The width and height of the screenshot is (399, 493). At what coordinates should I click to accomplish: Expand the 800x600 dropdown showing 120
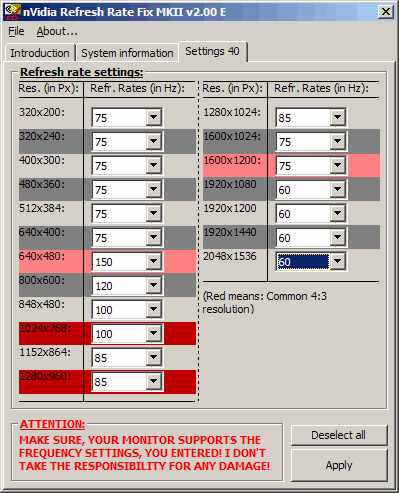[154, 285]
